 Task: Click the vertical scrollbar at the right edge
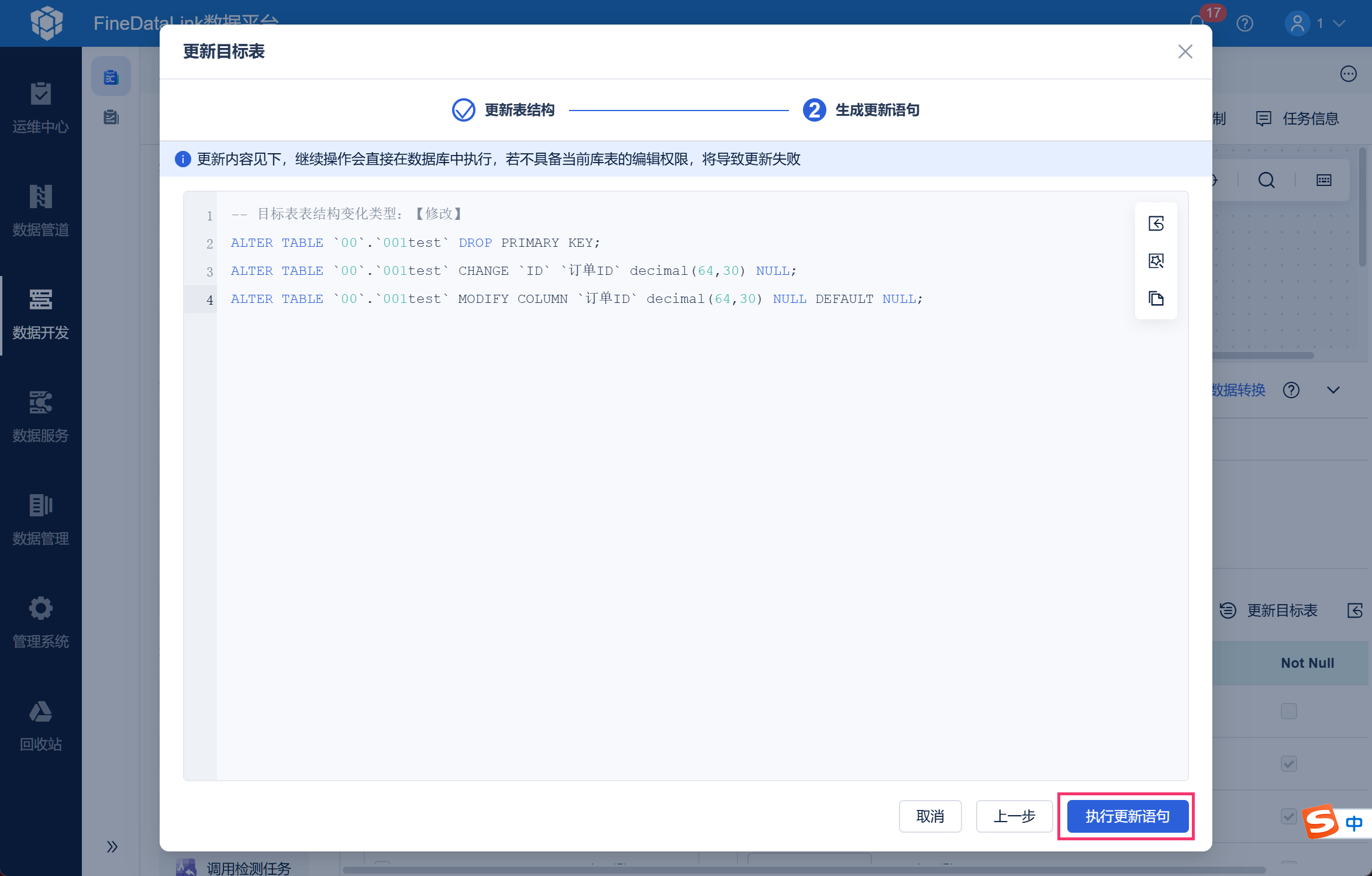pyautogui.click(x=1363, y=208)
